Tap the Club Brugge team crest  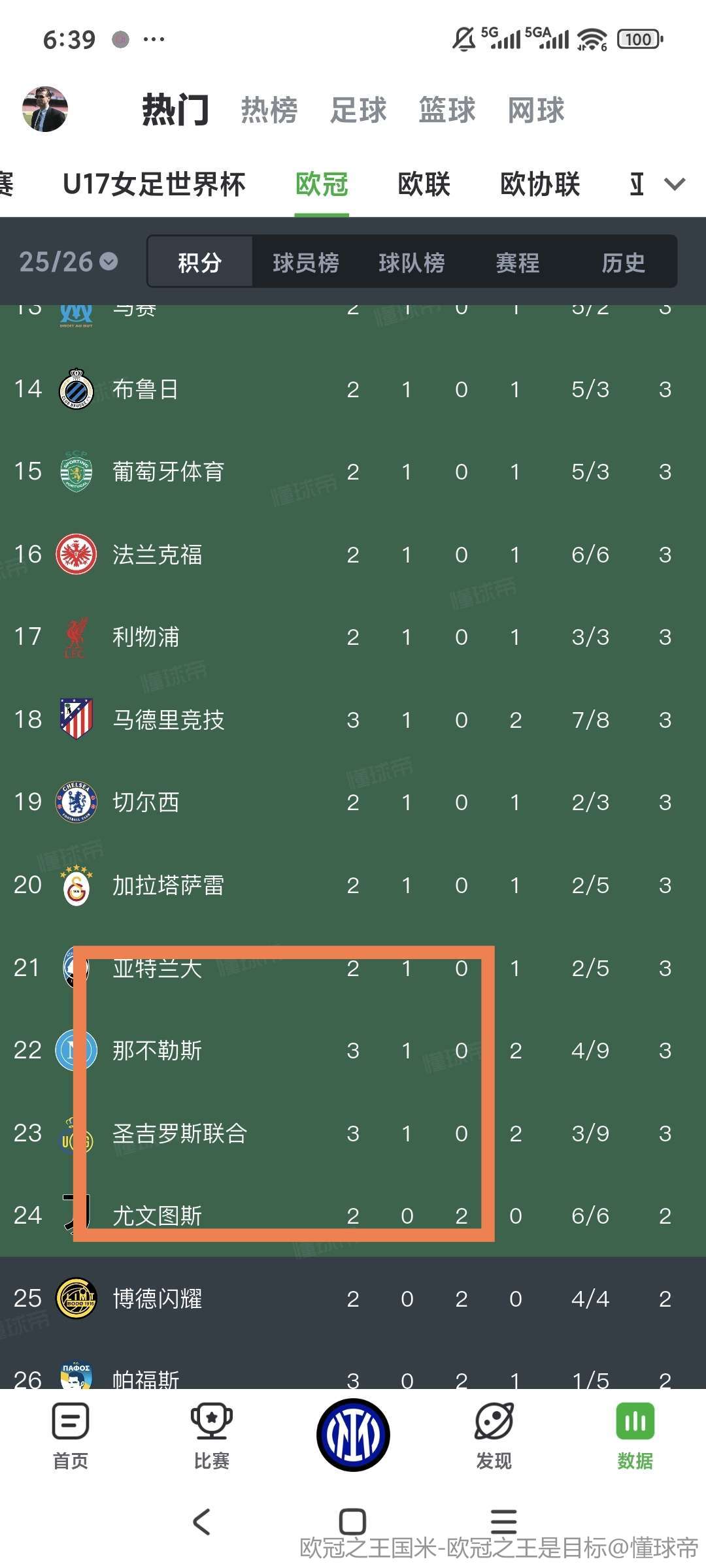[x=76, y=389]
